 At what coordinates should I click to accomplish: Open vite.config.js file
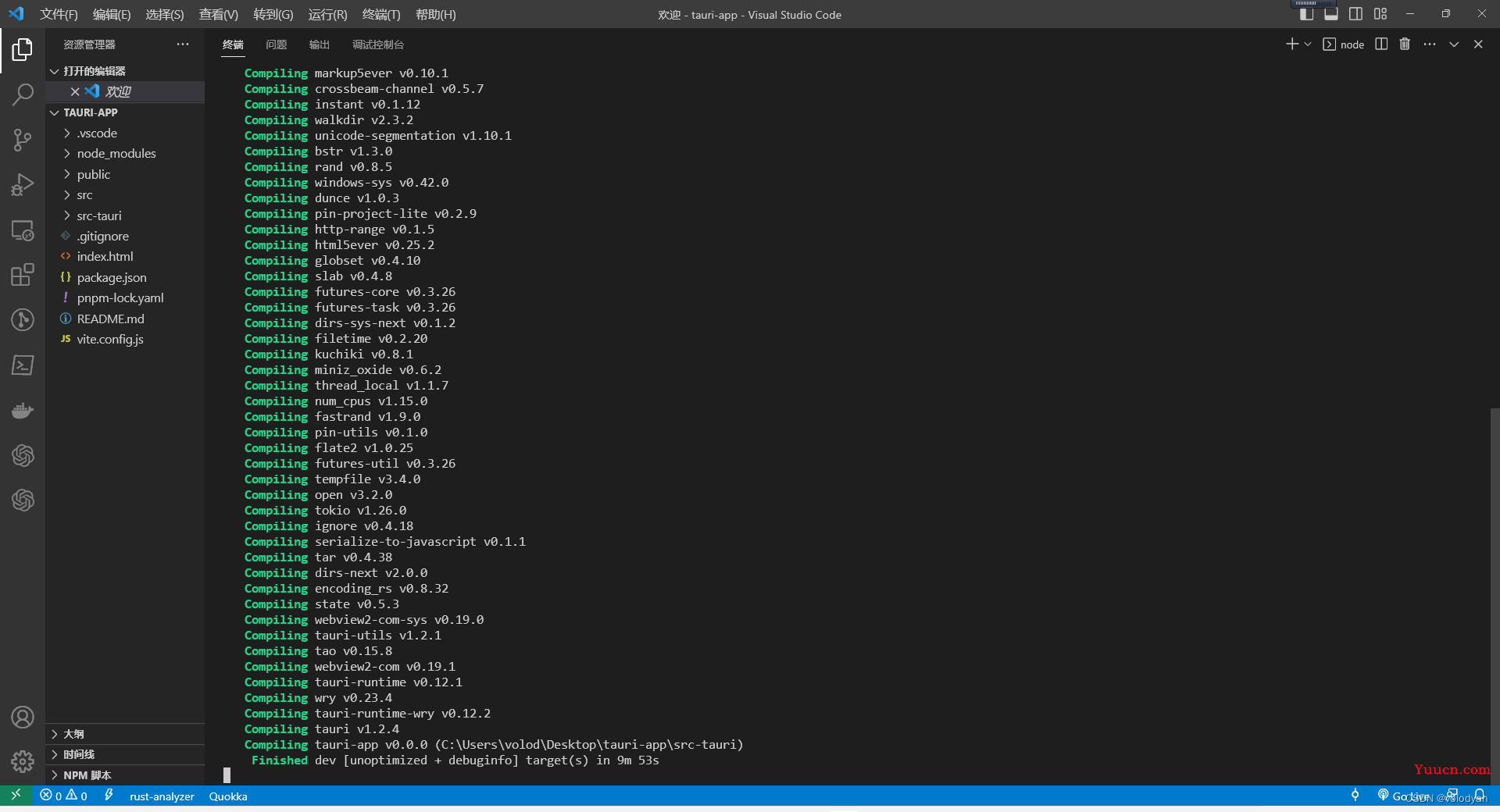point(125,339)
